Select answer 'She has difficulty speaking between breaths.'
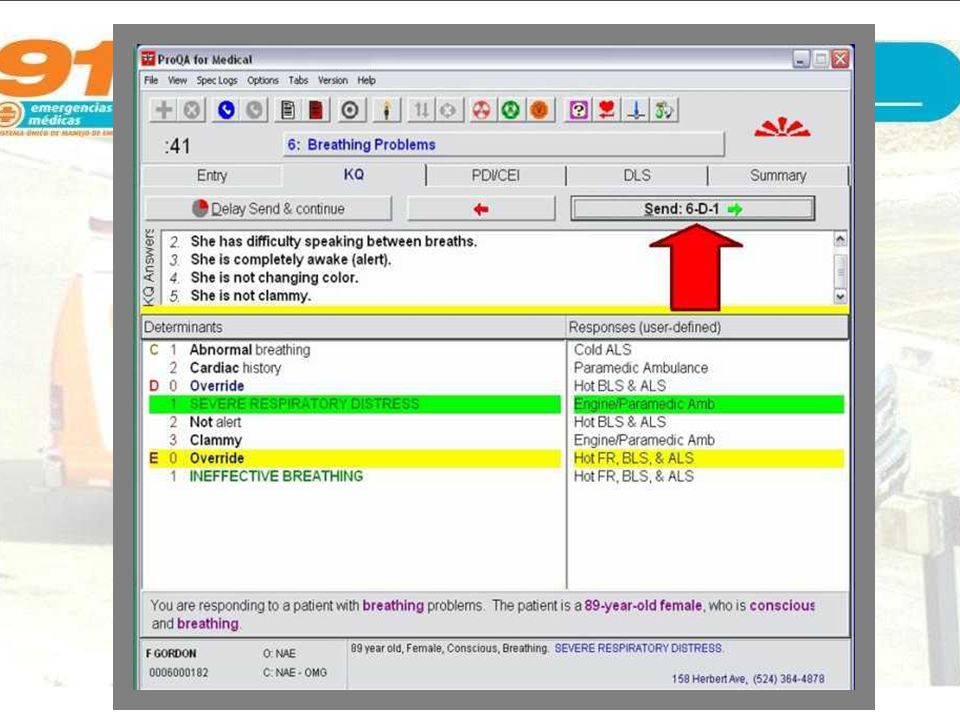 [x=334, y=241]
